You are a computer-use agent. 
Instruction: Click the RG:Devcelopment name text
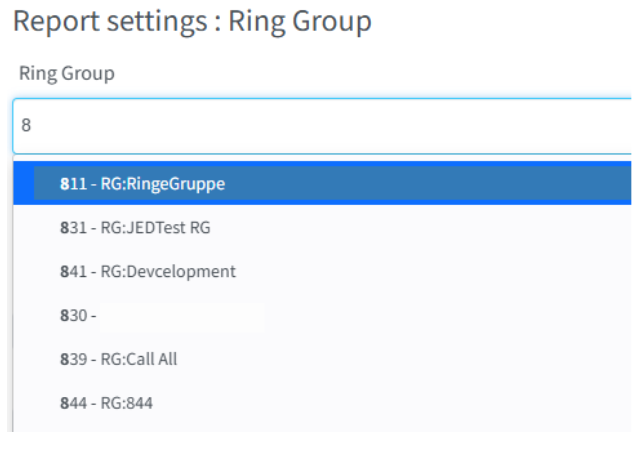coord(168,272)
